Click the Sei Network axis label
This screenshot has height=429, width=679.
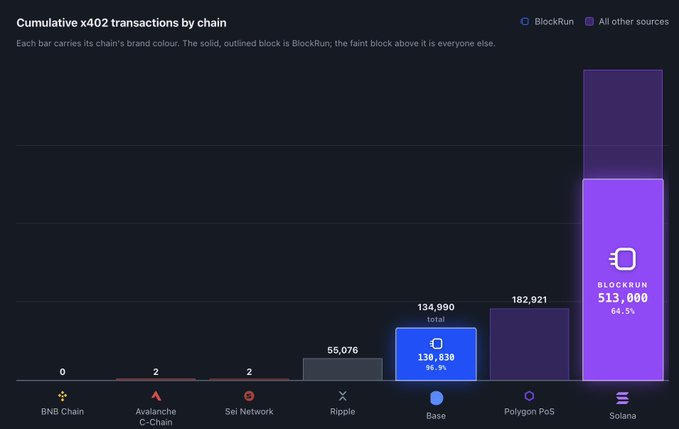tap(249, 411)
